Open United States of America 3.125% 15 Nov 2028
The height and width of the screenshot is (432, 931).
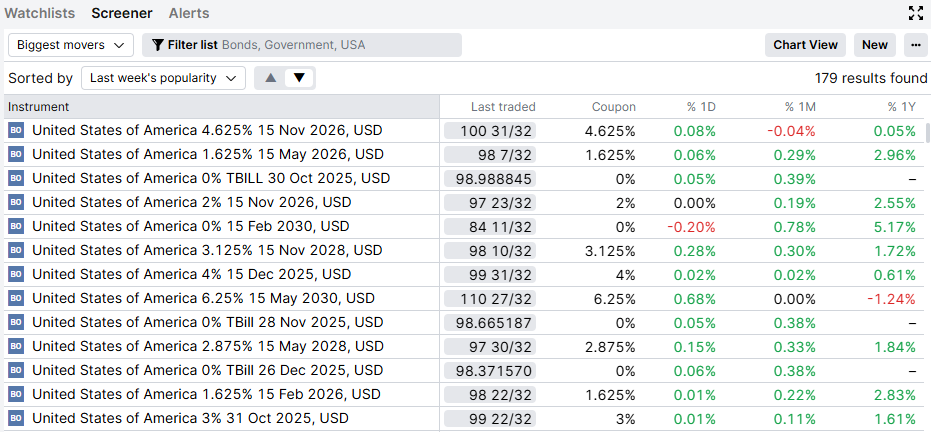(207, 250)
